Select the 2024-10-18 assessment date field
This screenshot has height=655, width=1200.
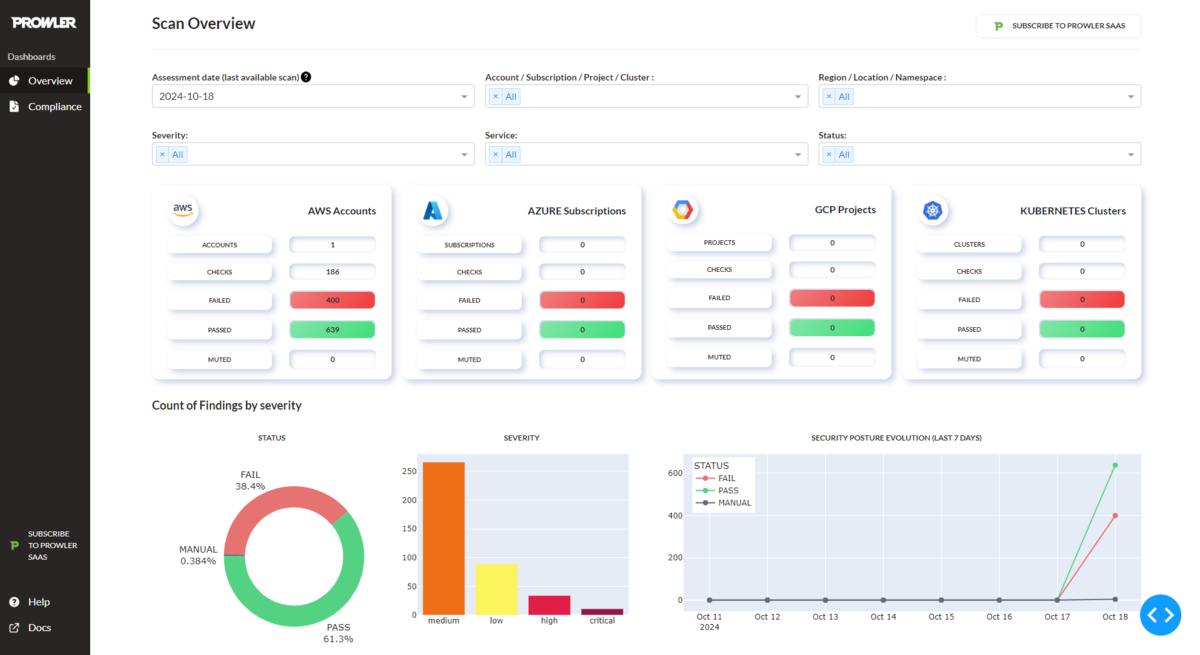[x=313, y=96]
